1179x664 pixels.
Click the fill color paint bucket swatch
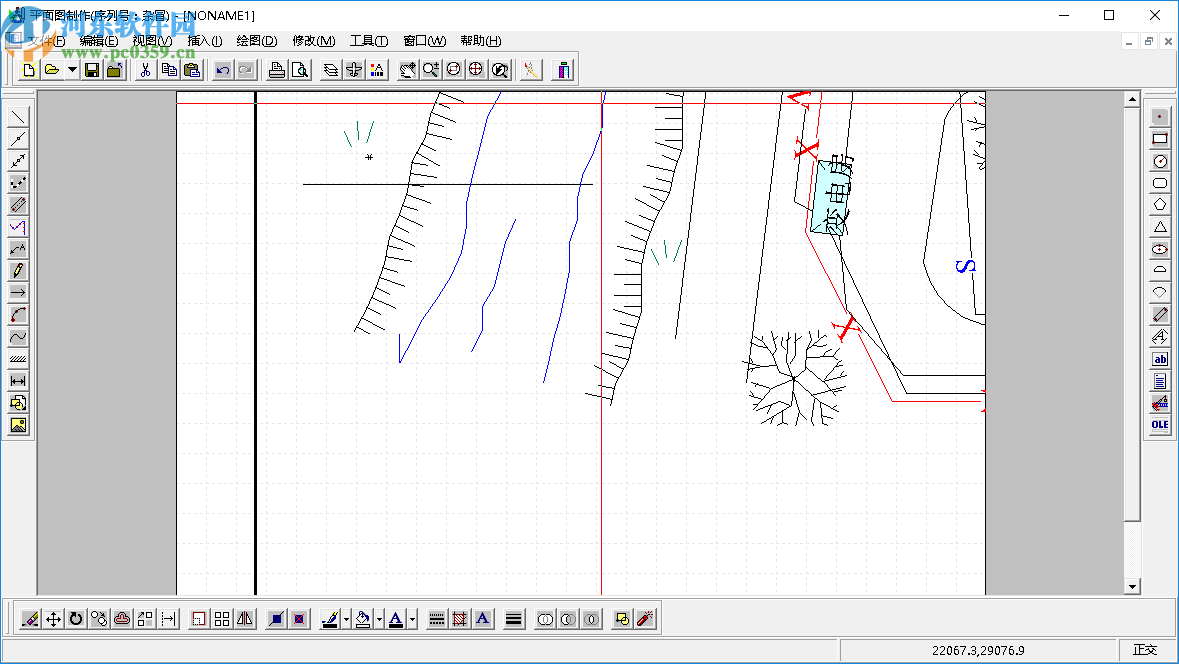pyautogui.click(x=363, y=619)
